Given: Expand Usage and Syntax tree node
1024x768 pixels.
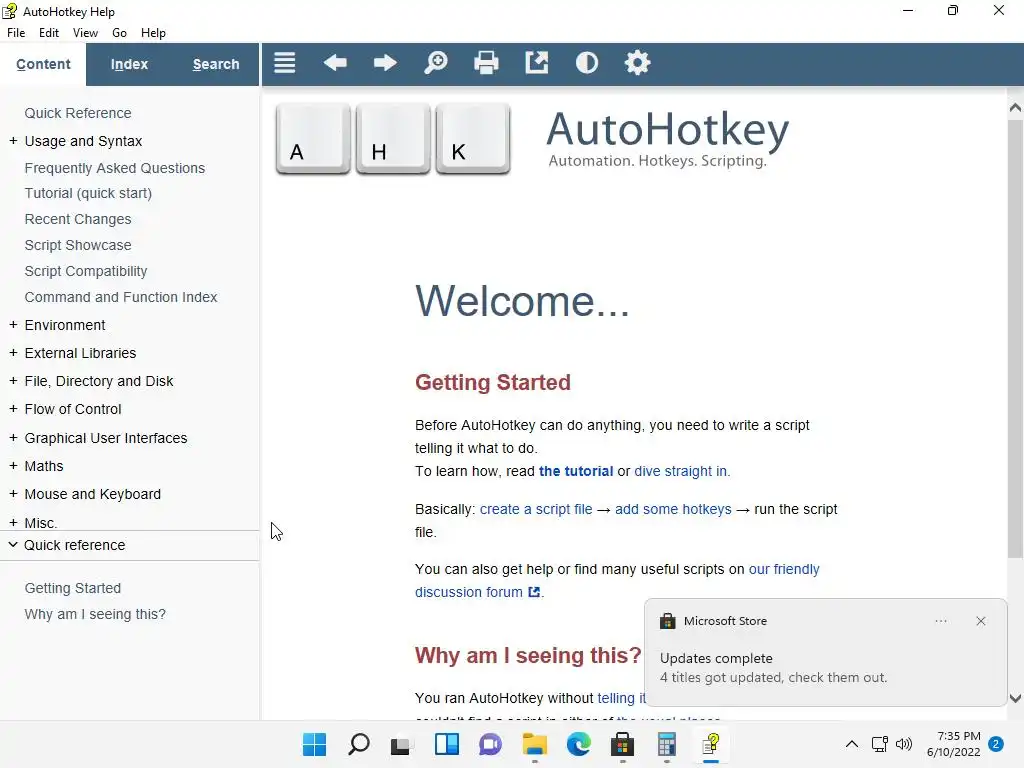Looking at the screenshot, I should (13, 140).
